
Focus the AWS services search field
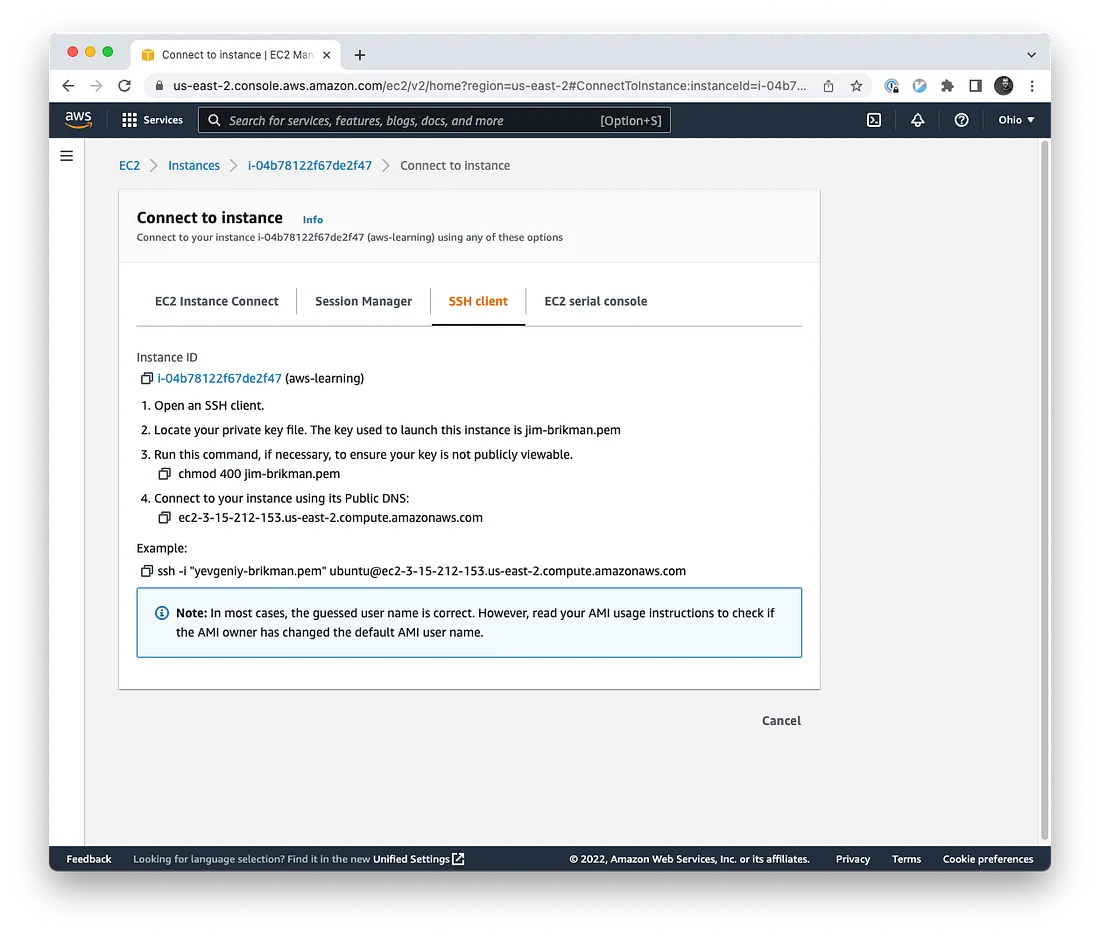(x=434, y=120)
